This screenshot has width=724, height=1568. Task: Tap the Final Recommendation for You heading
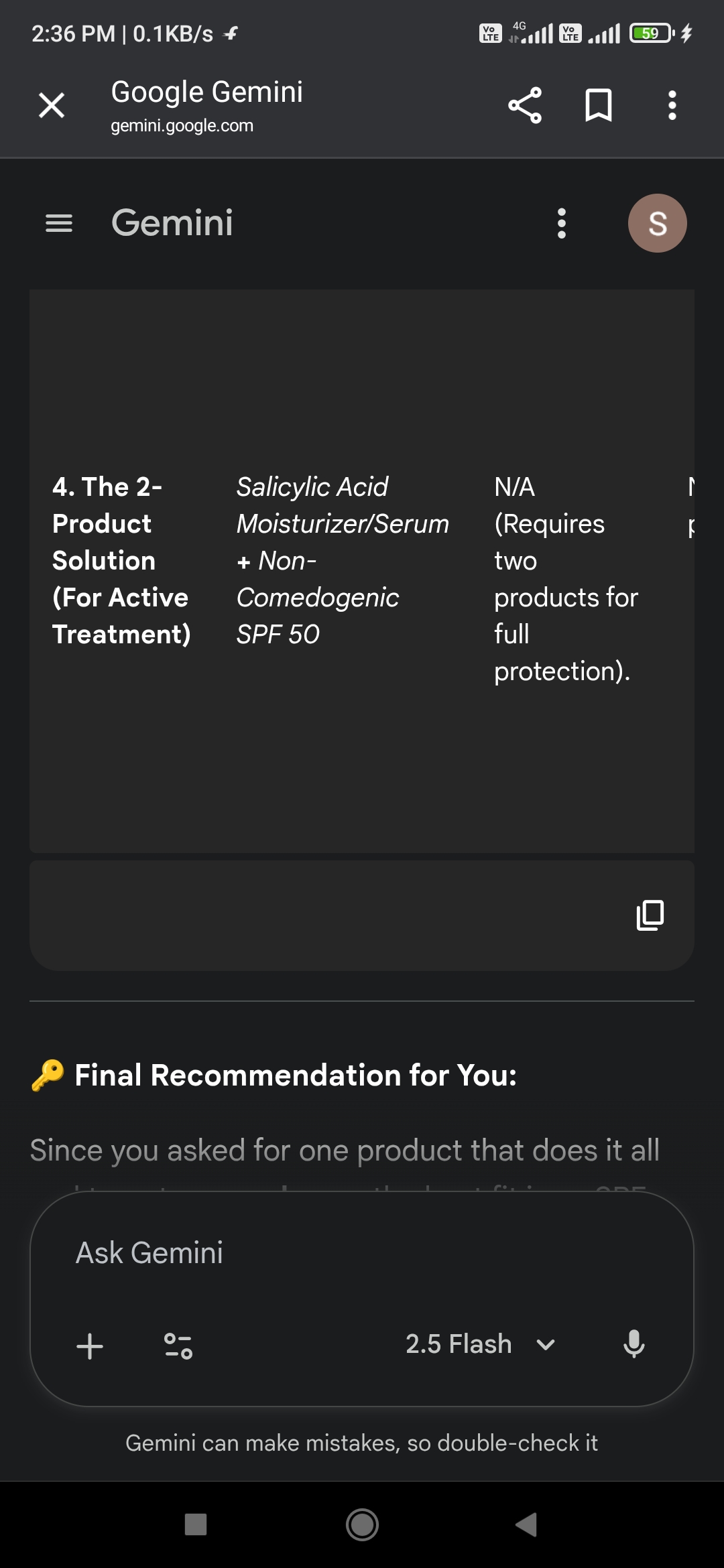(295, 1075)
